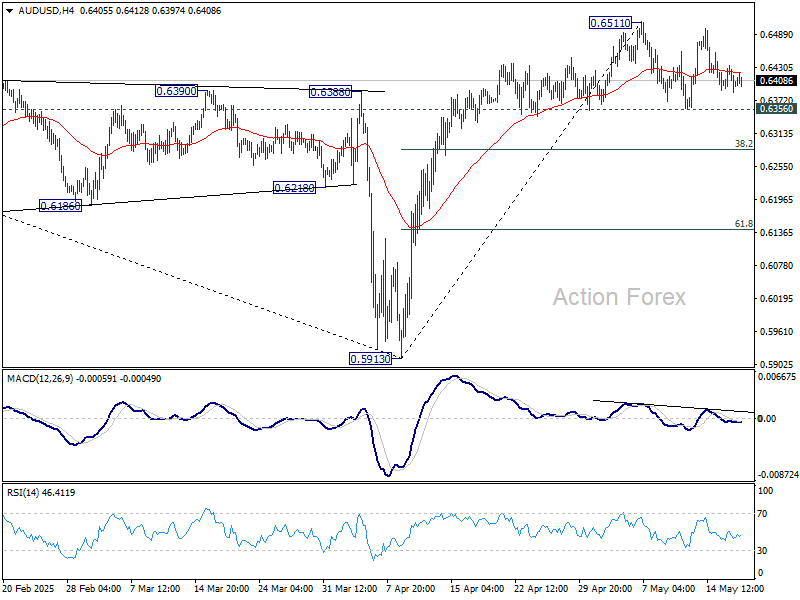800x600 pixels.
Task: Click the Action Forex watermark
Action: coord(619,297)
